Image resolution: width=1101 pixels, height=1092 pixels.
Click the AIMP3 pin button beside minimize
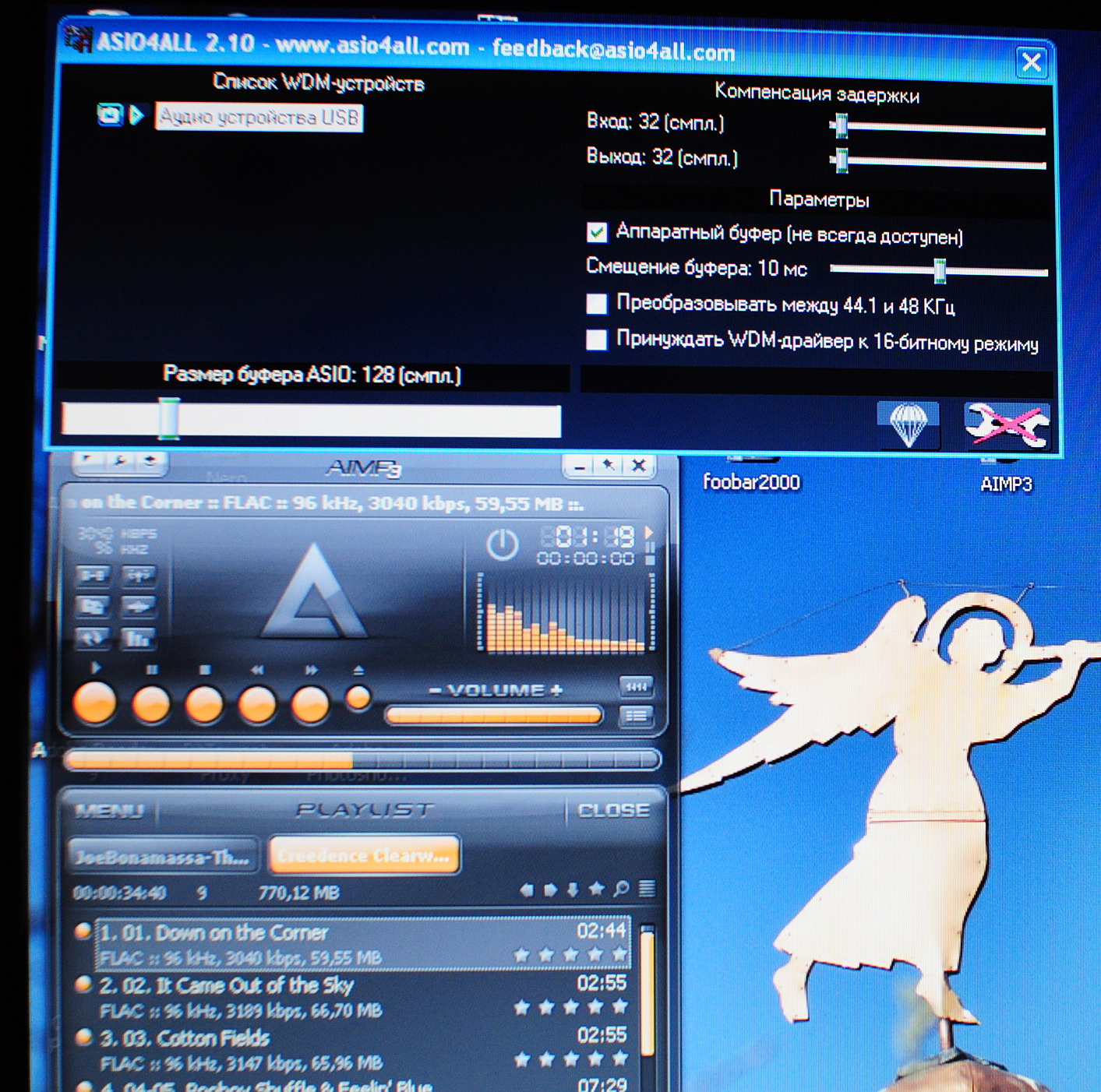pos(608,466)
